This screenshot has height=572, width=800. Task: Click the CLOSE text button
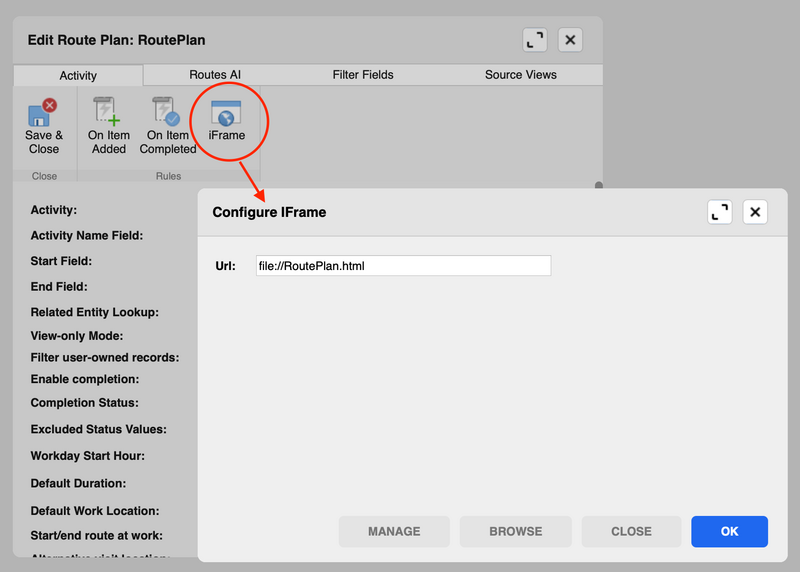coord(631,532)
